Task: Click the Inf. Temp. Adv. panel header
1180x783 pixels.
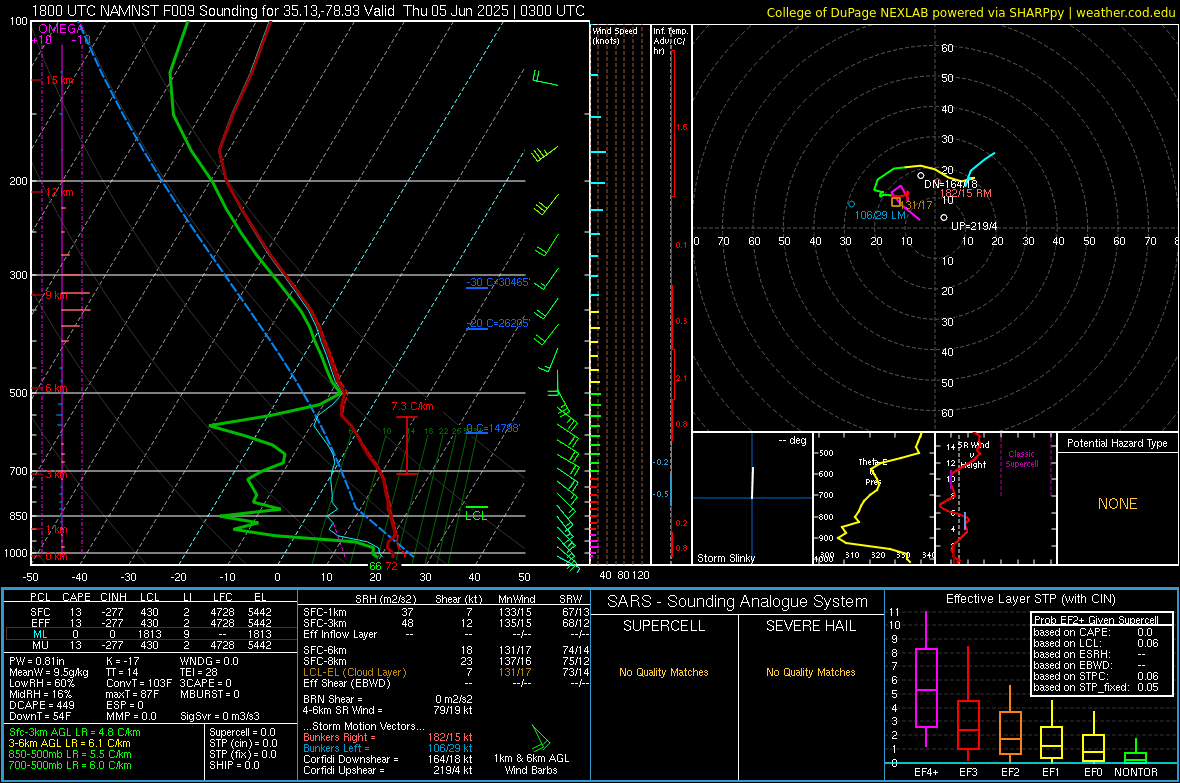Action: point(670,41)
